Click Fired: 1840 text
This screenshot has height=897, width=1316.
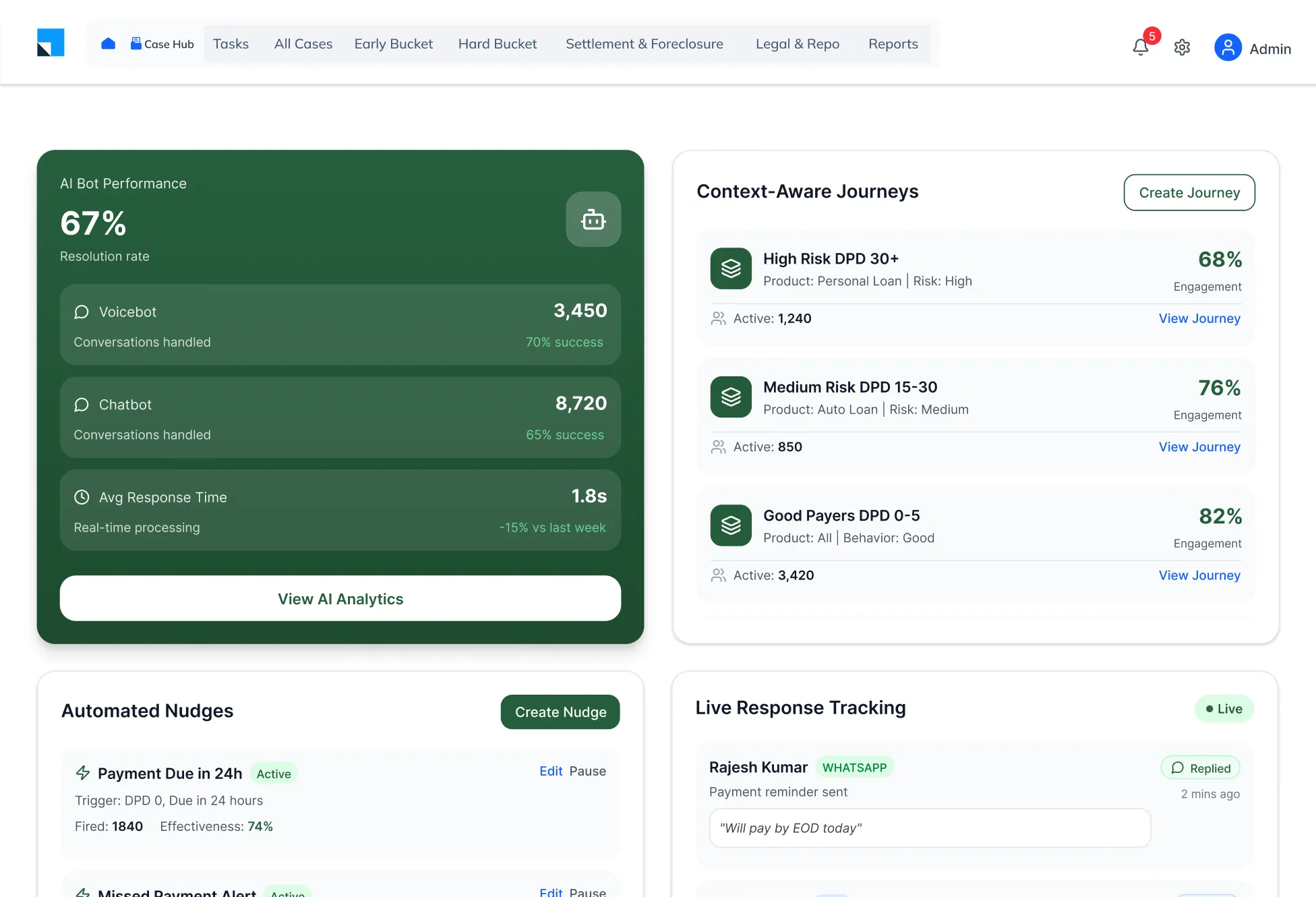[x=109, y=826]
